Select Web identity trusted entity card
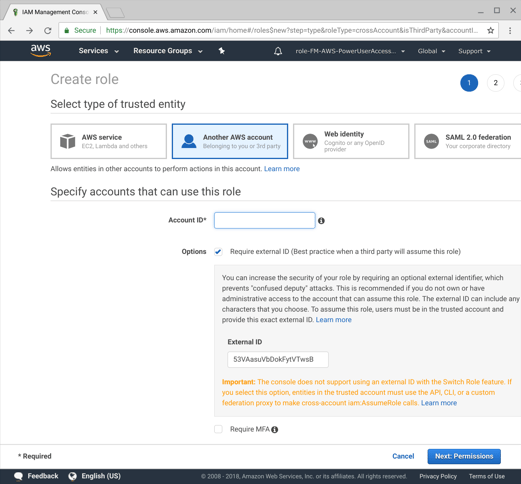 [351, 141]
